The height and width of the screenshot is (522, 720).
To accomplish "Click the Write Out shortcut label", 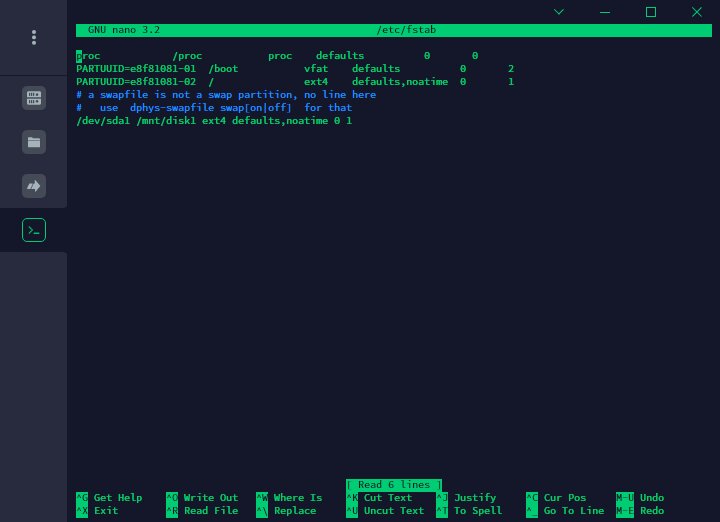I will 211,498.
